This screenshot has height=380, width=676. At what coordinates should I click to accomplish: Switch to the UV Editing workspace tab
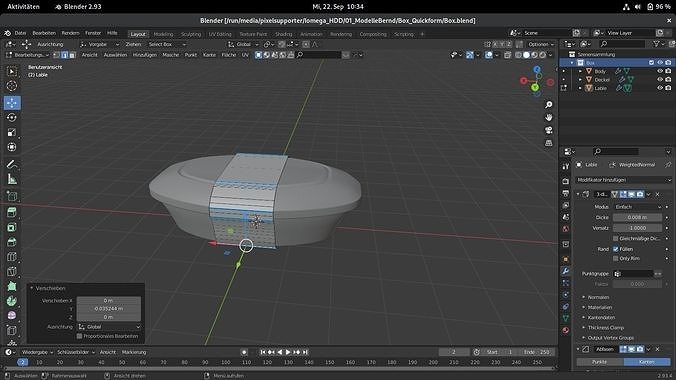pyautogui.click(x=220, y=34)
